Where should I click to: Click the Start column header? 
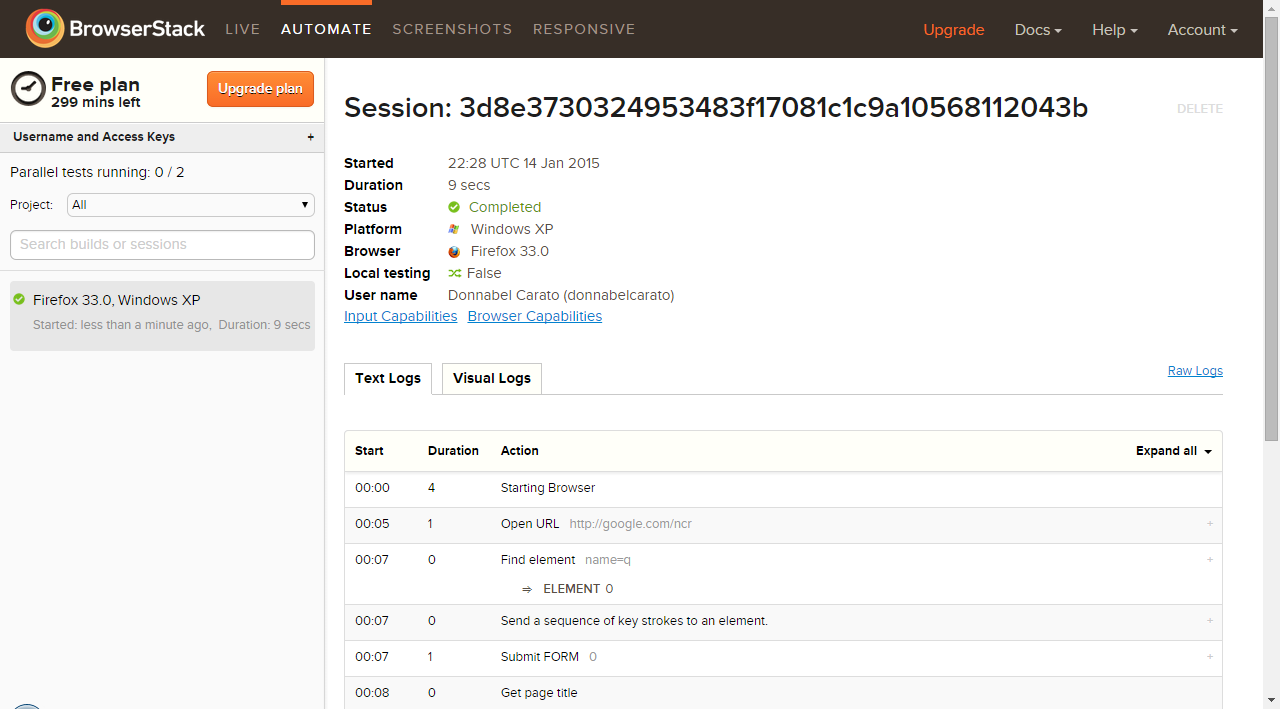(369, 451)
